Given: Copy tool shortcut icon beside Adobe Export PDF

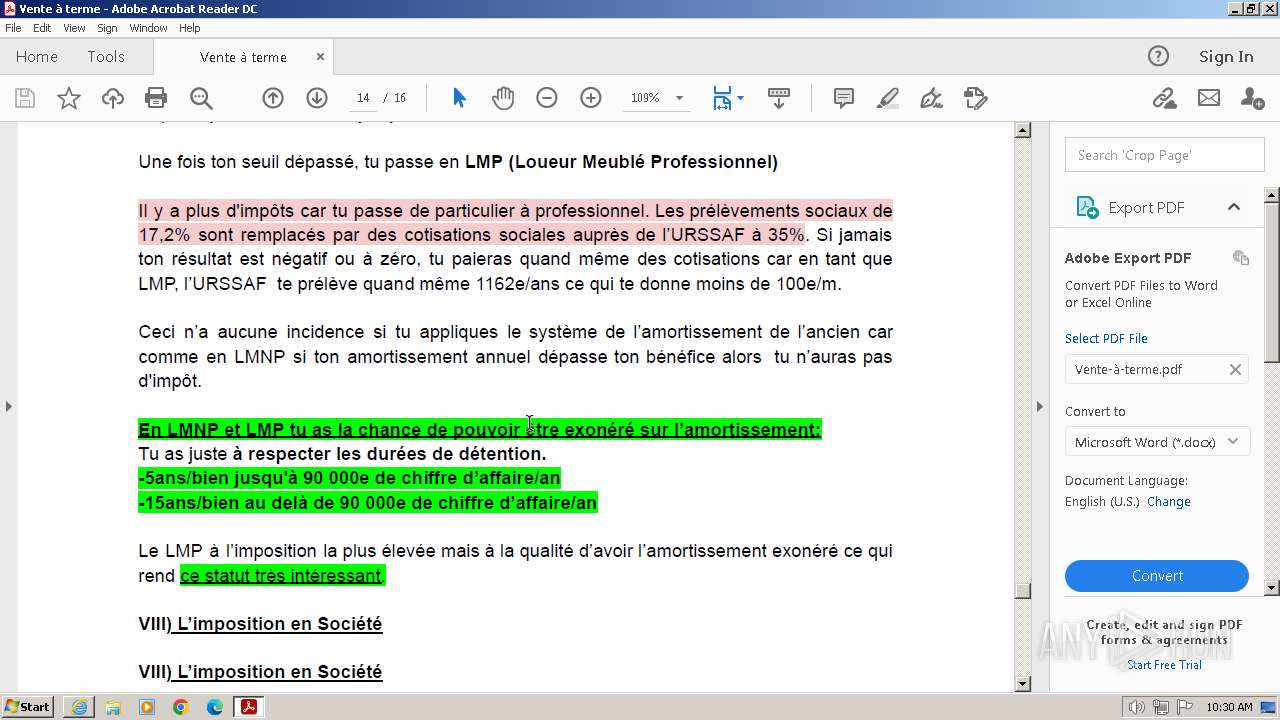Looking at the screenshot, I should point(1241,258).
